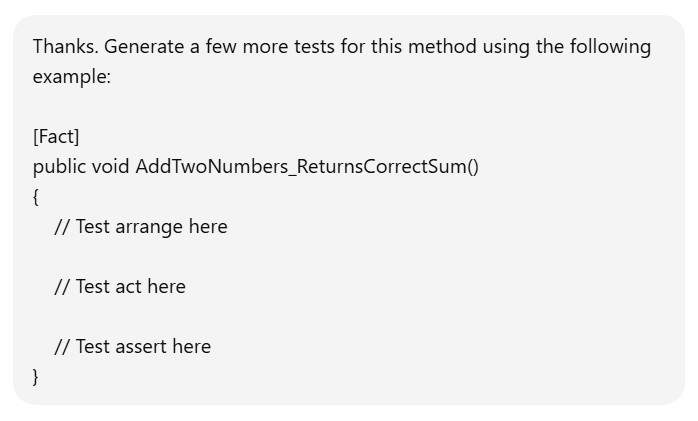Viewport: 698px width, 421px height.
Task: Click the "// Test assert here" comment
Action: [x=133, y=347]
